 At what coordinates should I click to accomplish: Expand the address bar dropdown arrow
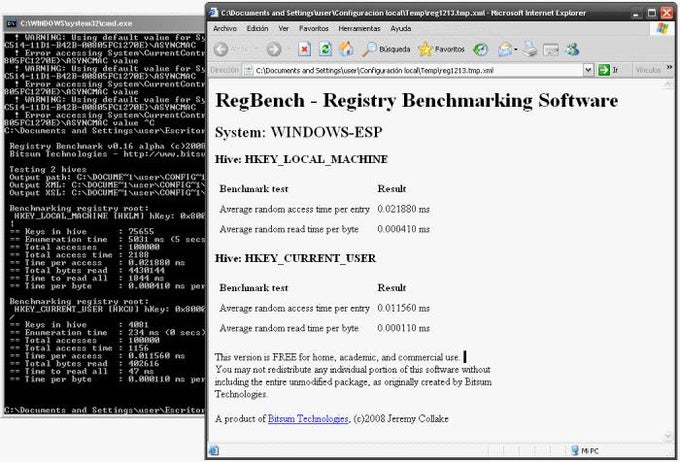(588, 70)
